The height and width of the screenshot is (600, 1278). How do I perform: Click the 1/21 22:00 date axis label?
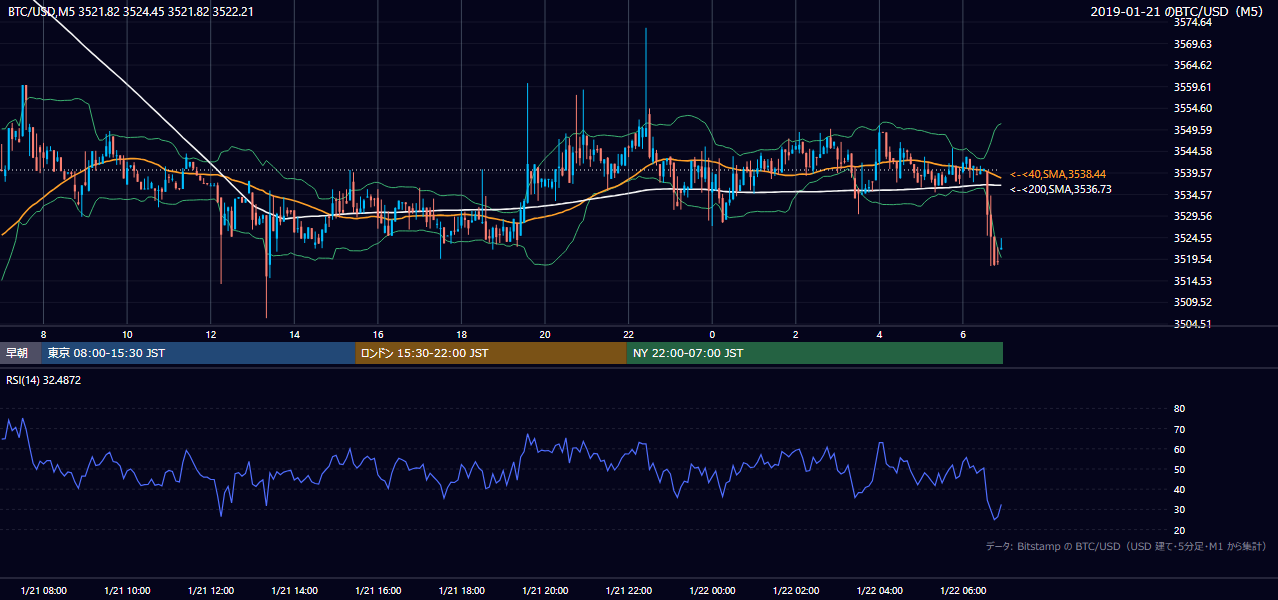coord(629,591)
